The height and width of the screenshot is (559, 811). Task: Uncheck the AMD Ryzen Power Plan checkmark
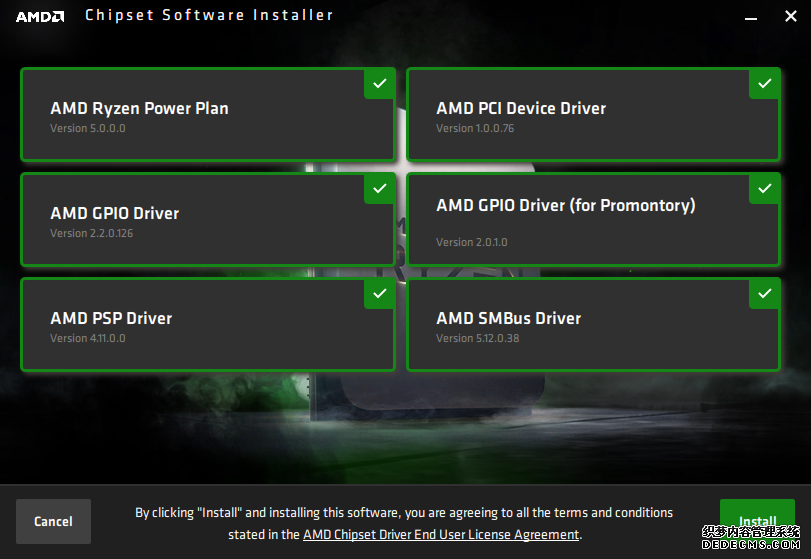point(379,84)
